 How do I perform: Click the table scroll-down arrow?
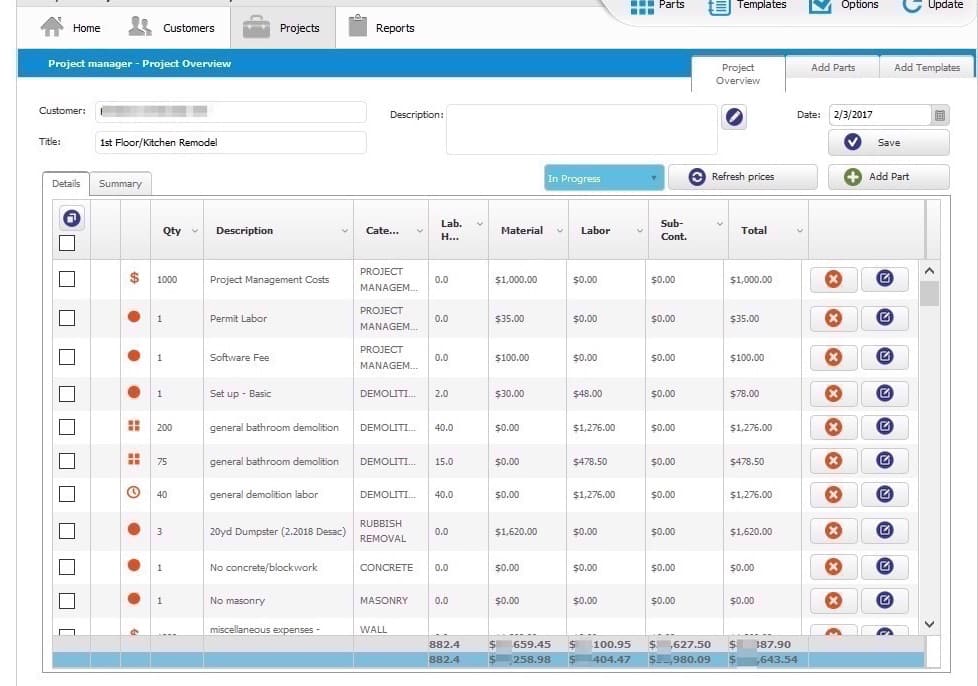tap(929, 624)
